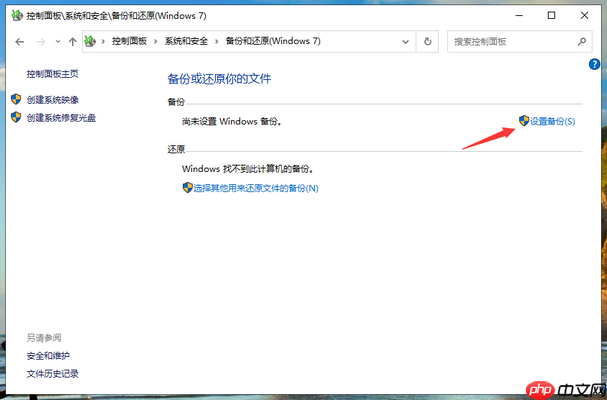Screen dimensions: 607x400
Task: Select 控制面板 breadcrumb in address bar
Action: [x=129, y=41]
